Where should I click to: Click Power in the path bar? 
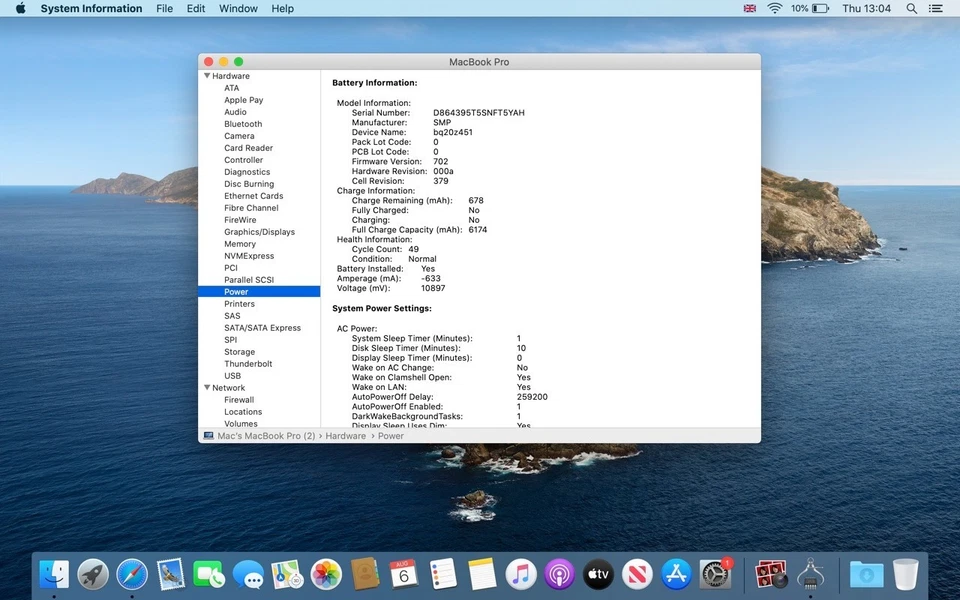(391, 436)
